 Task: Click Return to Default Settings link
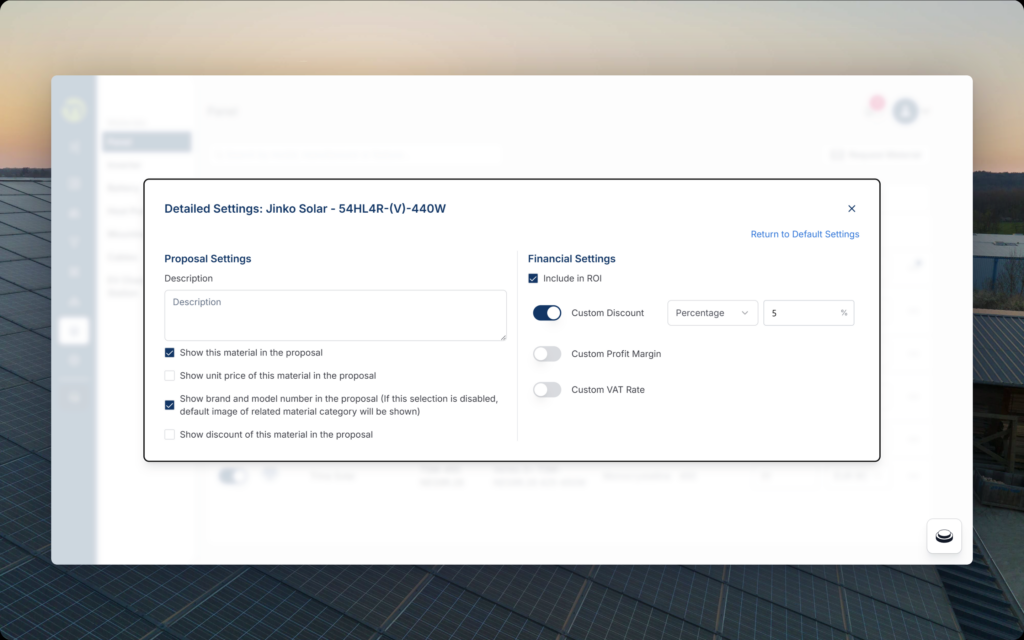pos(804,234)
